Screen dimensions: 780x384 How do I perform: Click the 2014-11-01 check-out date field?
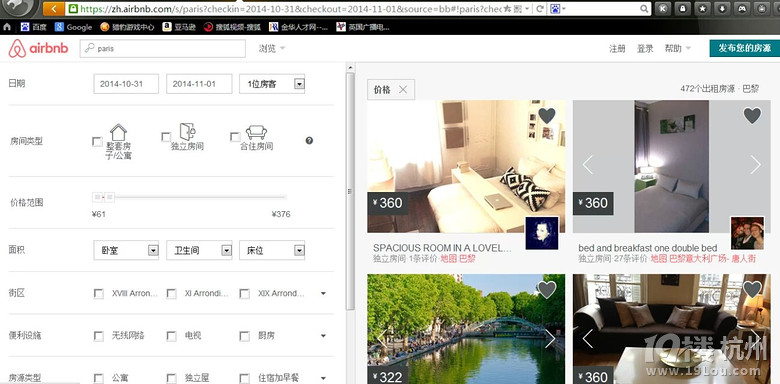(x=199, y=84)
